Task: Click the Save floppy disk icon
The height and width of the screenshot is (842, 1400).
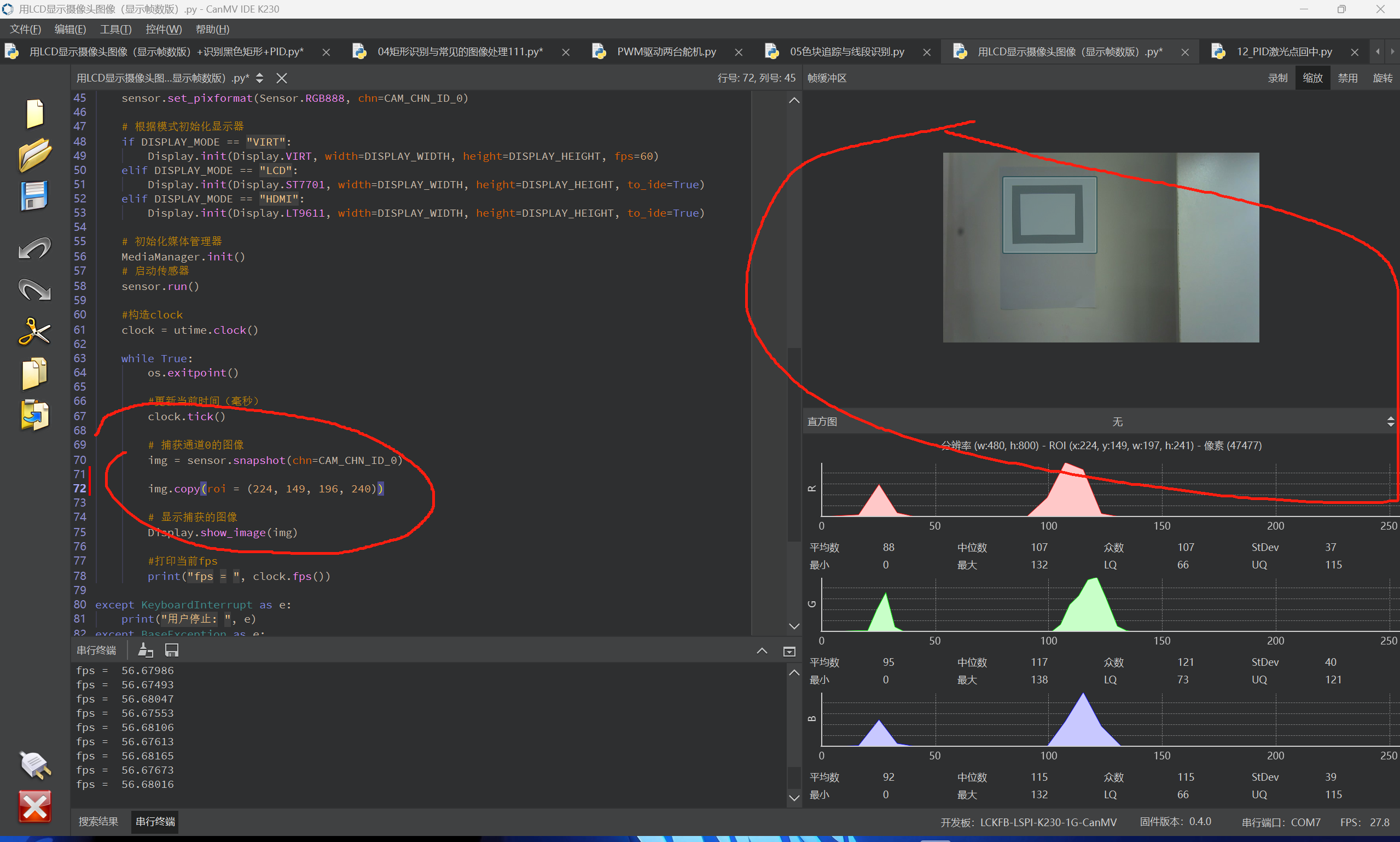Action: (34, 196)
